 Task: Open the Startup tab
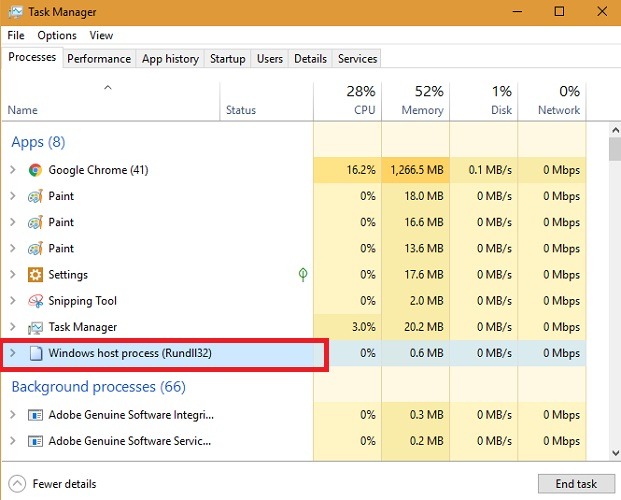pos(227,59)
